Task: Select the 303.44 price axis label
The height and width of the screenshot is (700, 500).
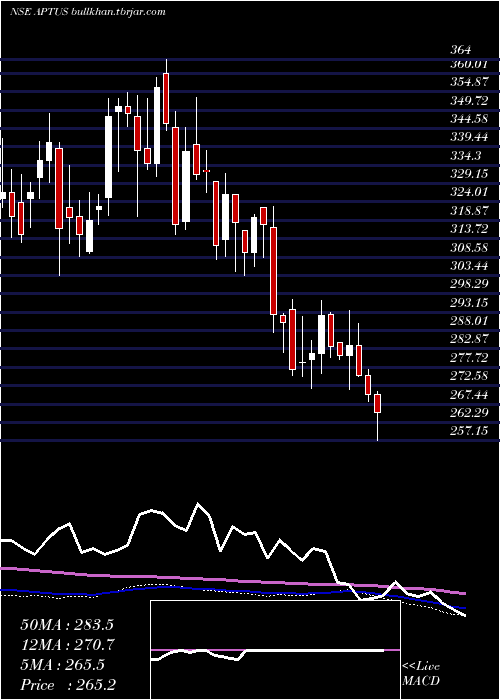Action: [469, 266]
